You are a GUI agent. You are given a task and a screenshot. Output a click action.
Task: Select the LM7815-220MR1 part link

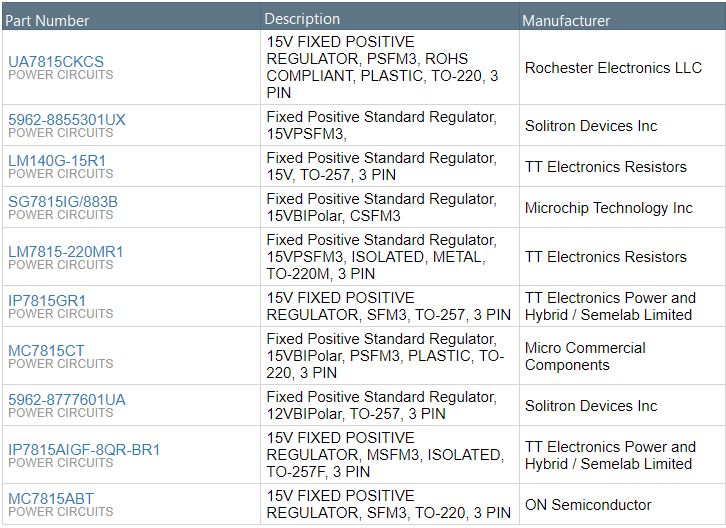[x=66, y=251]
